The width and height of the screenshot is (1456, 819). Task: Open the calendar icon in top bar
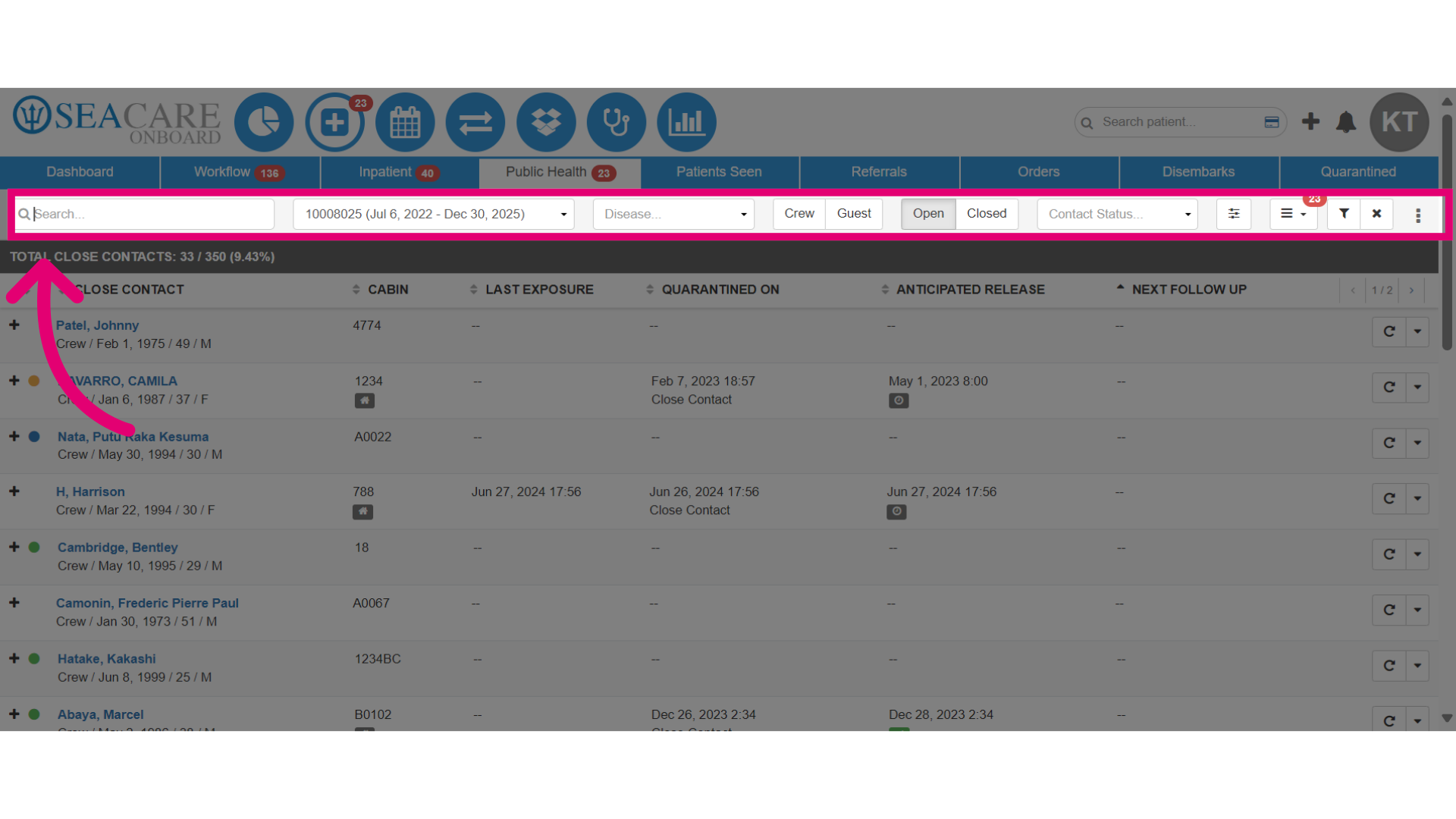pyautogui.click(x=405, y=122)
